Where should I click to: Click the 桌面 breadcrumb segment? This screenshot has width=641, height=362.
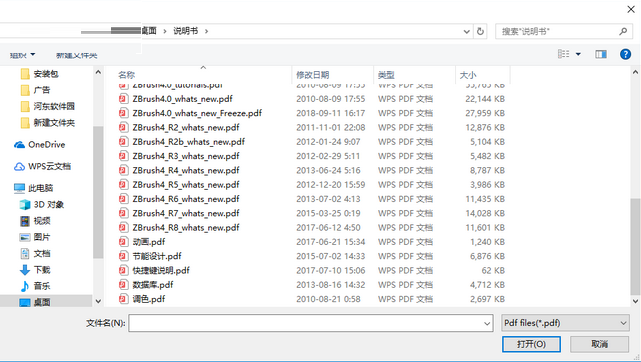(x=149, y=31)
